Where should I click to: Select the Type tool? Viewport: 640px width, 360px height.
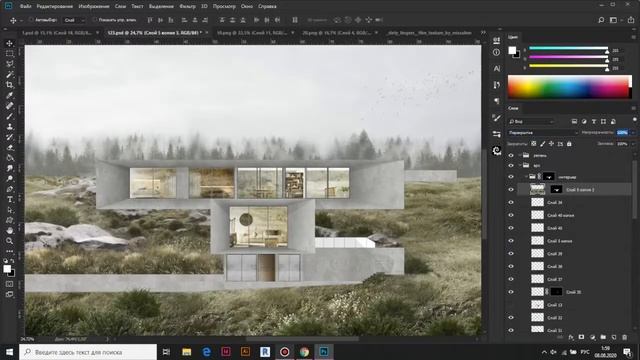[9, 200]
